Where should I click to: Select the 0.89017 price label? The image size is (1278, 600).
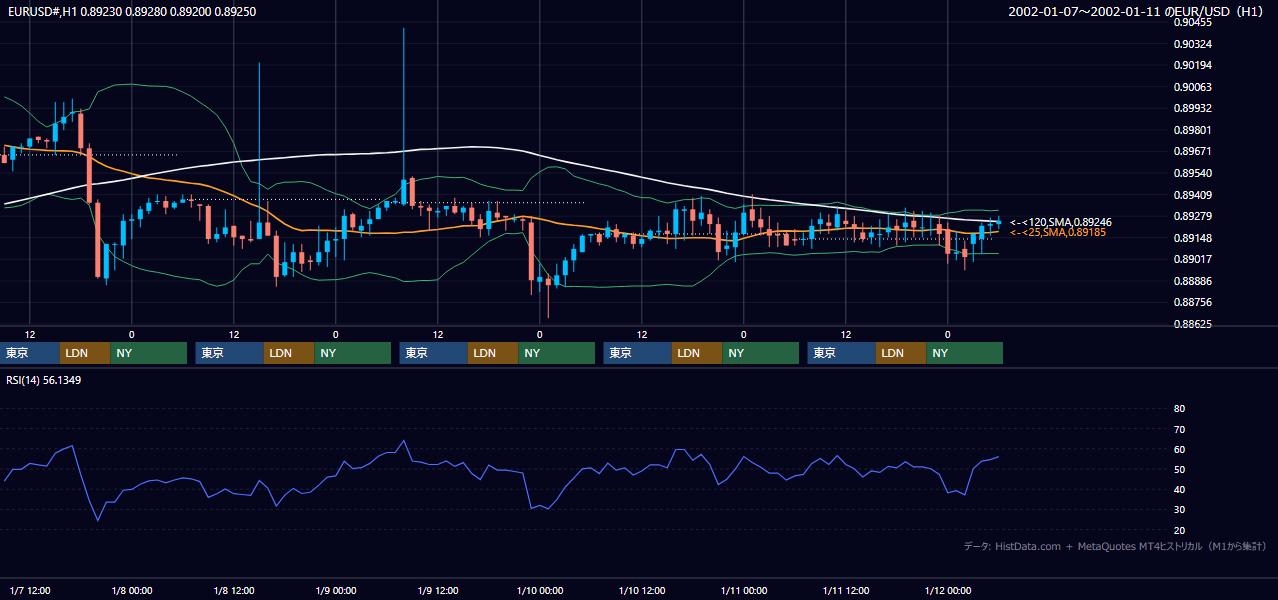(1194, 259)
